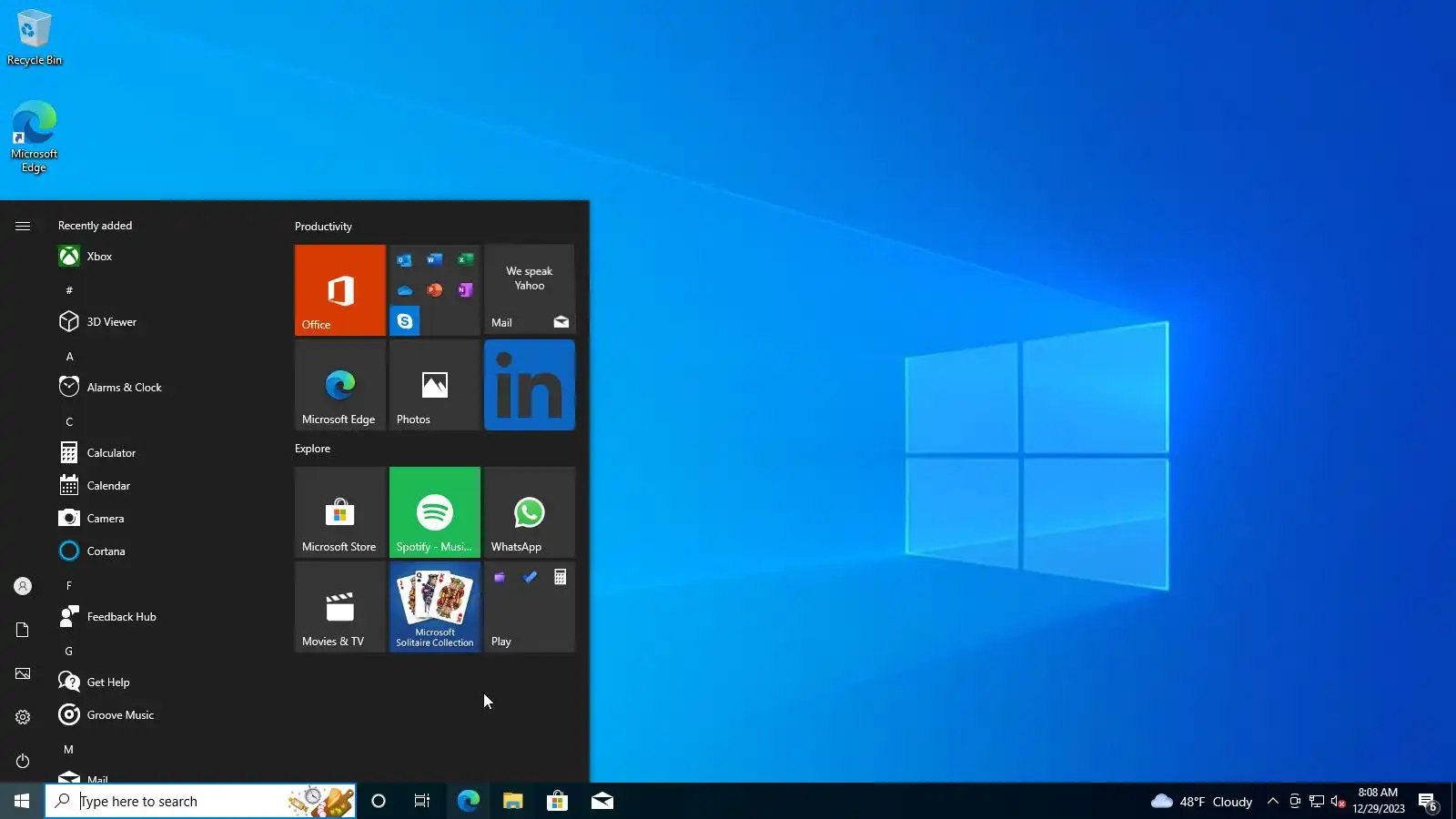The width and height of the screenshot is (1456, 819).
Task: Launch Calculator from the app list
Action: (x=164, y=453)
